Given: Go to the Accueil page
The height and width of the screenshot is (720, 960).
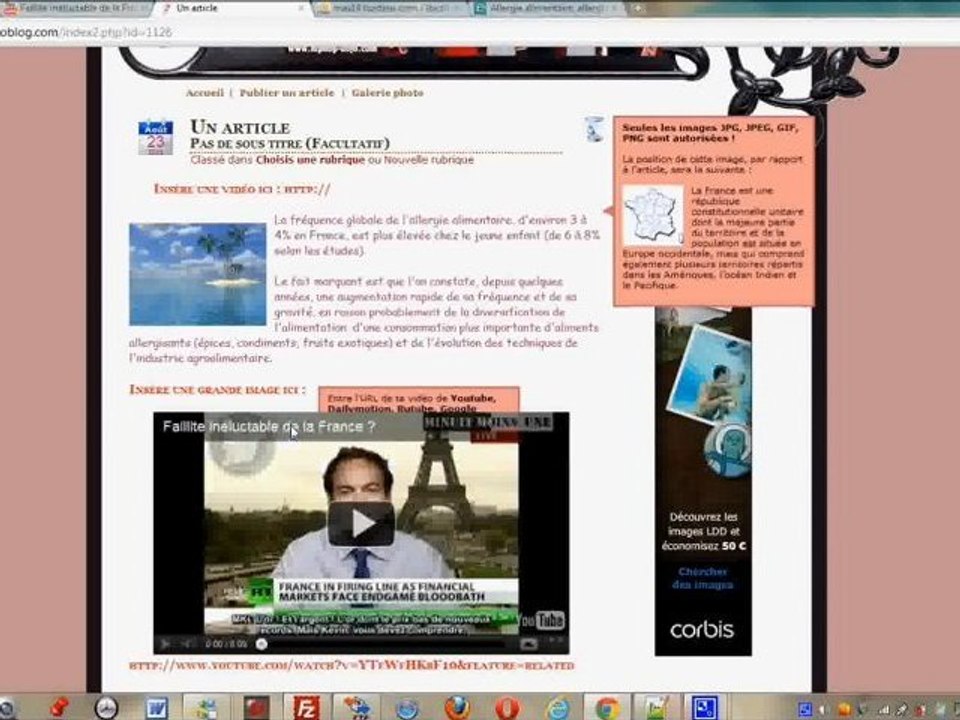Looking at the screenshot, I should coord(204,93).
